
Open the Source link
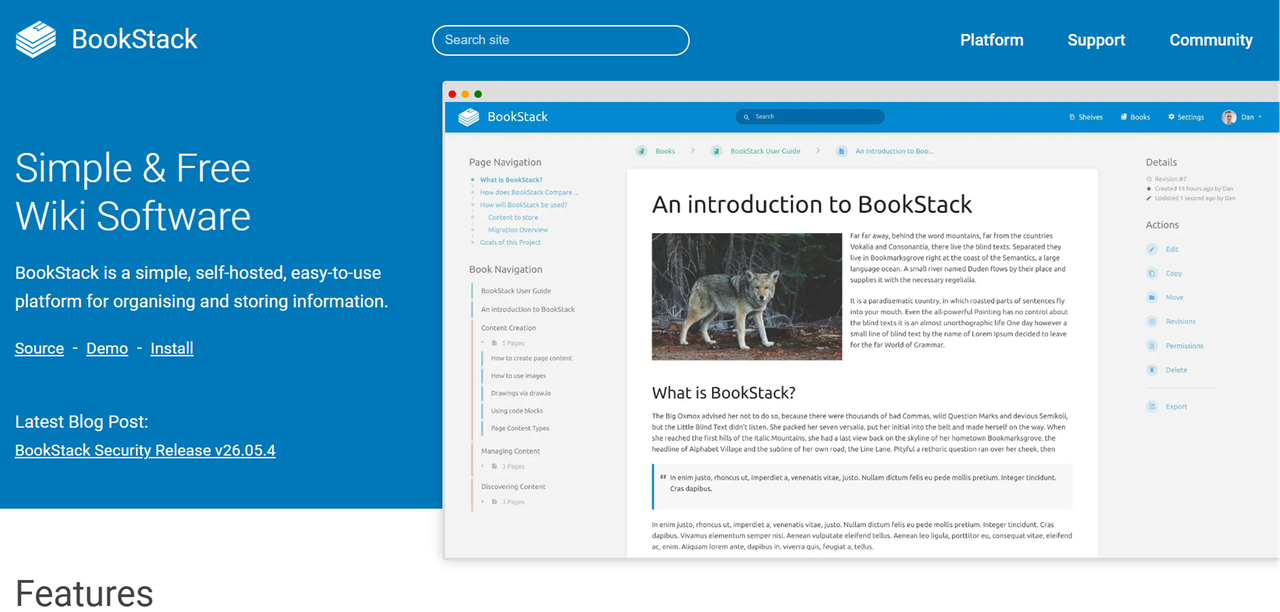(x=39, y=348)
